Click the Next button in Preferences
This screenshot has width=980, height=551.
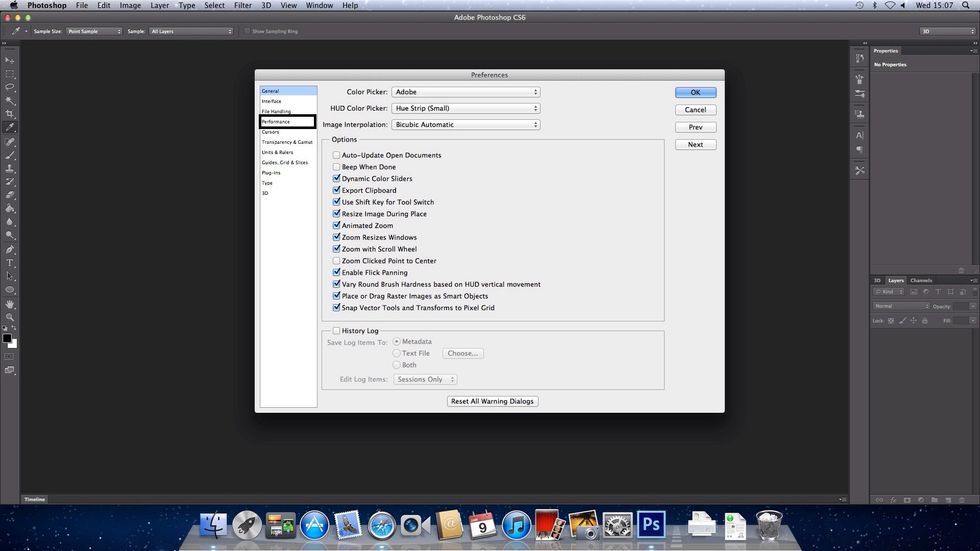tap(696, 144)
